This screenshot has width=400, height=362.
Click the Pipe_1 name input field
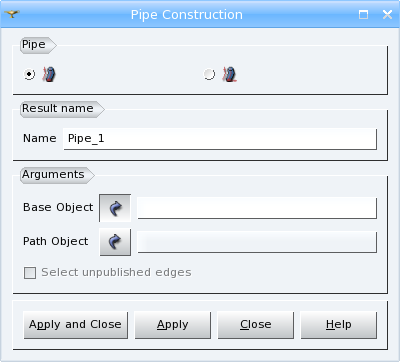coord(220,139)
